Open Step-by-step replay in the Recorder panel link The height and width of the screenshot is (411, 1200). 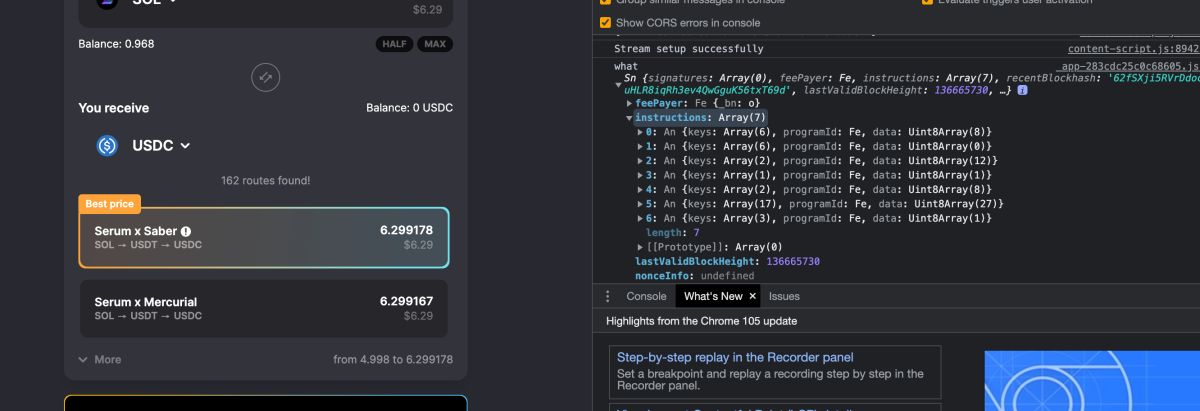click(735, 357)
